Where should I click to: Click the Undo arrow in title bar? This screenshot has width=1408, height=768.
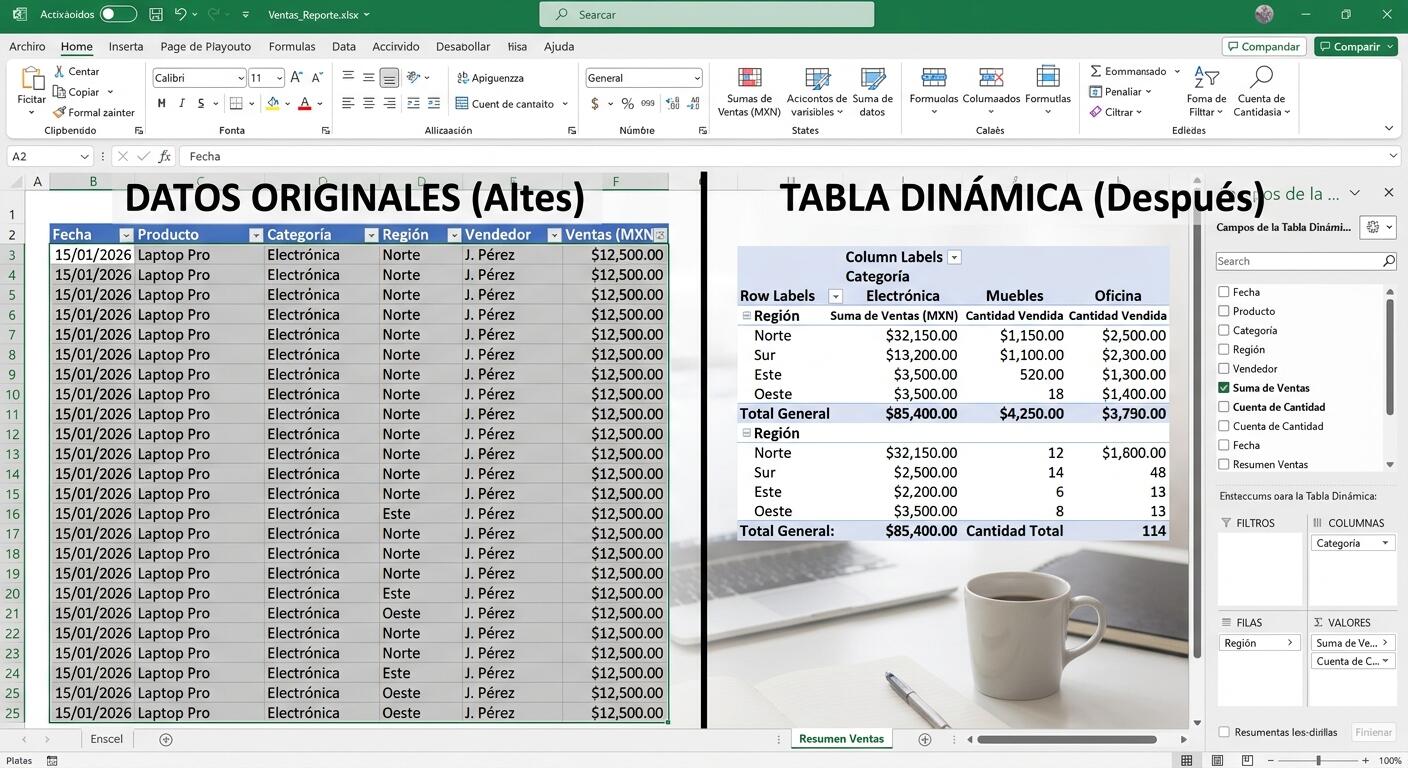coord(180,14)
